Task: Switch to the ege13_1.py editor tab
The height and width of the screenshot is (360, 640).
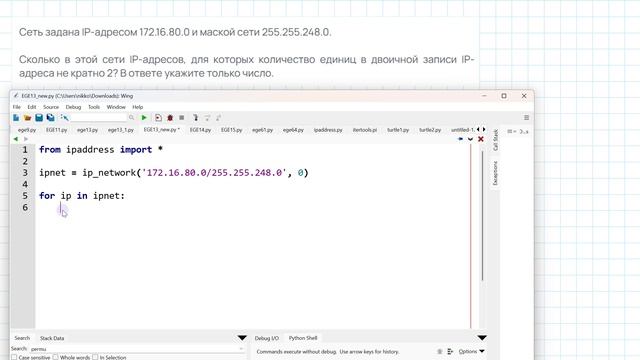Action: pyautogui.click(x=121, y=130)
